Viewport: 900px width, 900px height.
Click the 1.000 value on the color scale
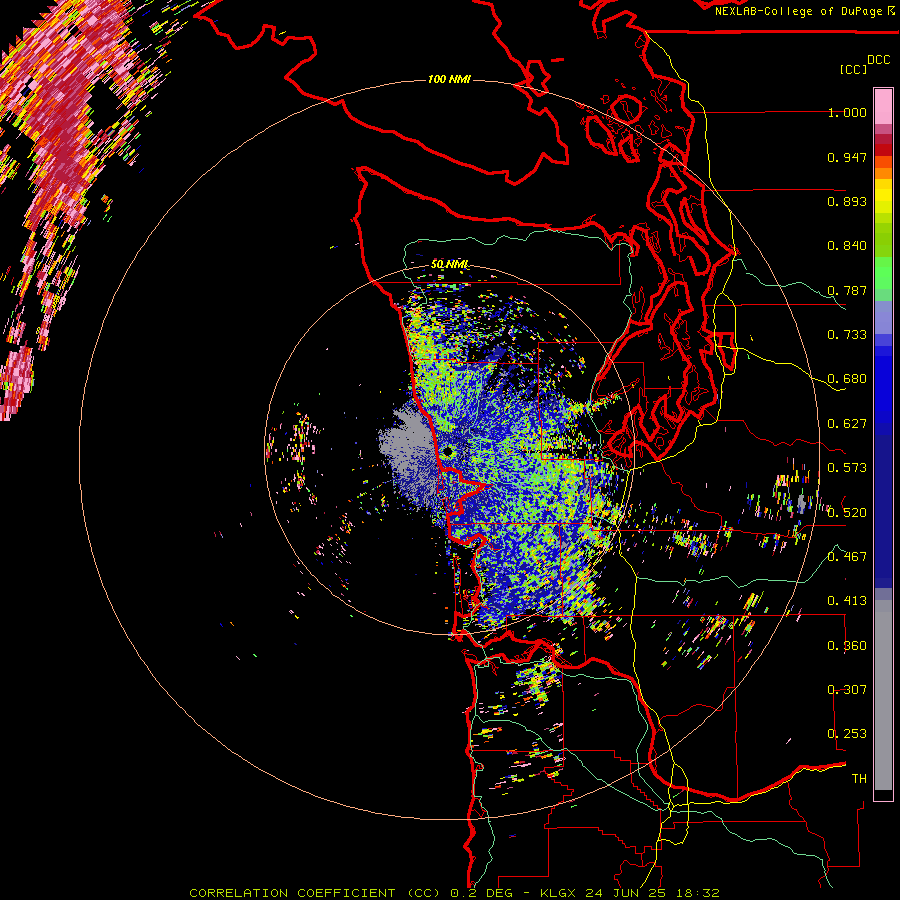point(847,112)
